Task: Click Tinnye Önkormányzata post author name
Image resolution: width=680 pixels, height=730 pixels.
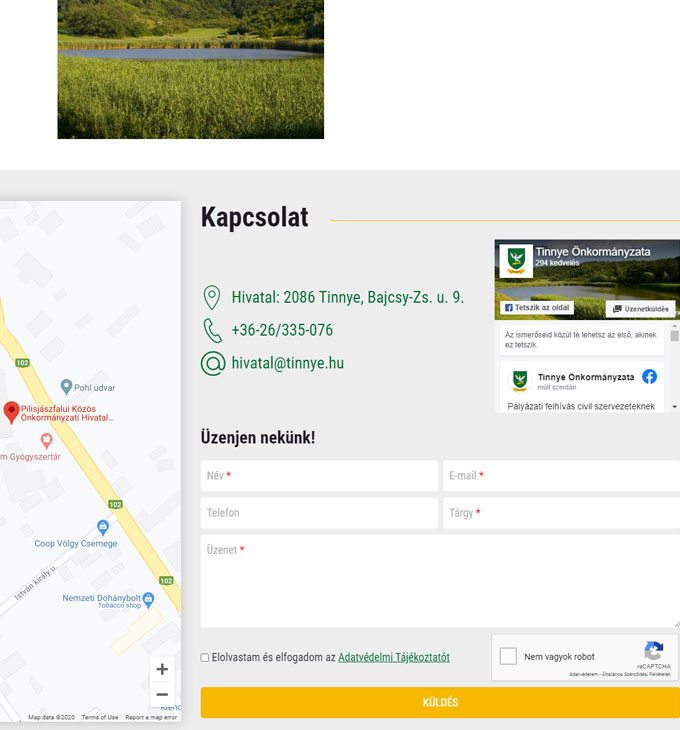Action: point(586,377)
